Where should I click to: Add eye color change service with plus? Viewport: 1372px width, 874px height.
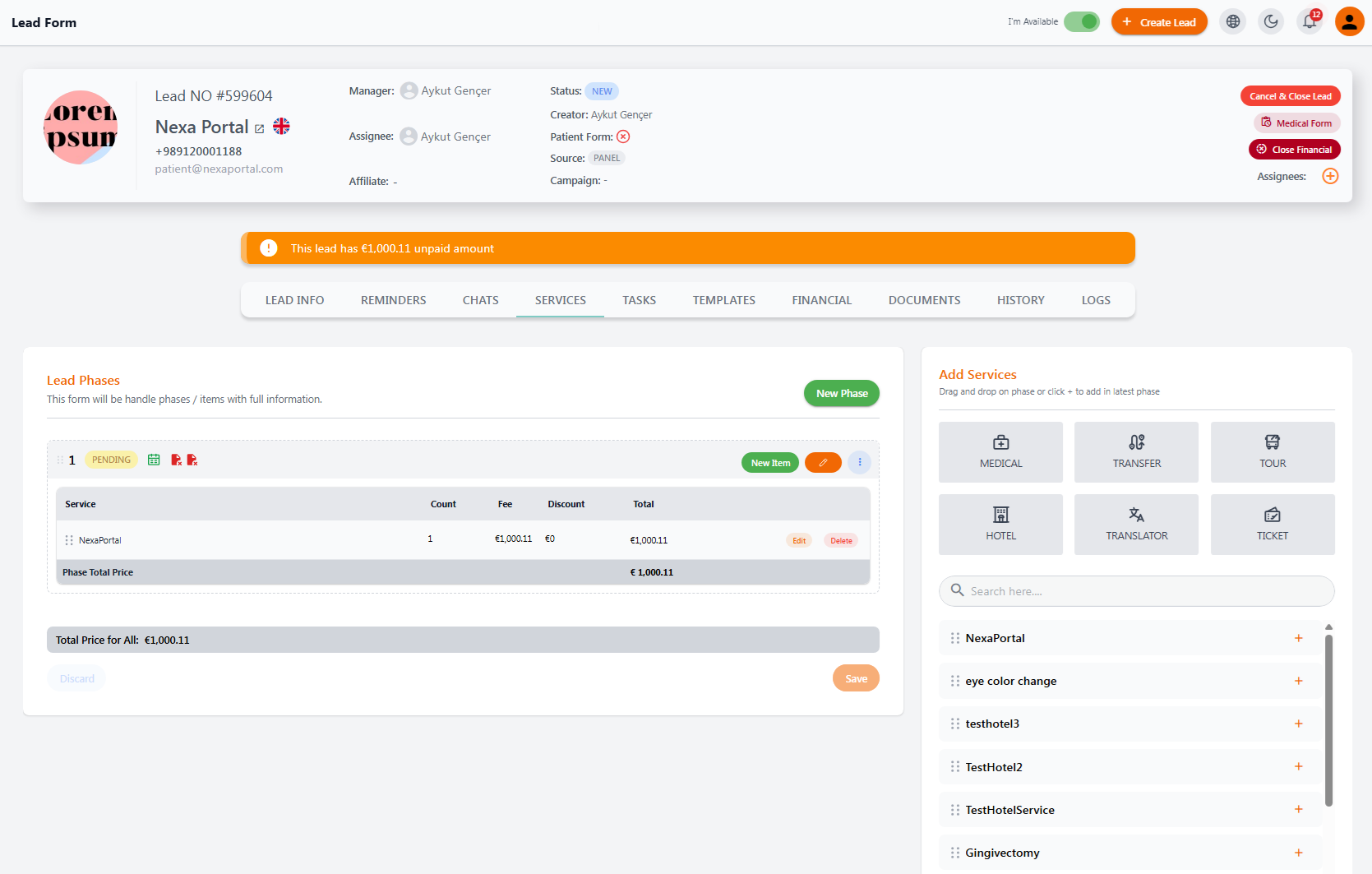click(x=1299, y=681)
